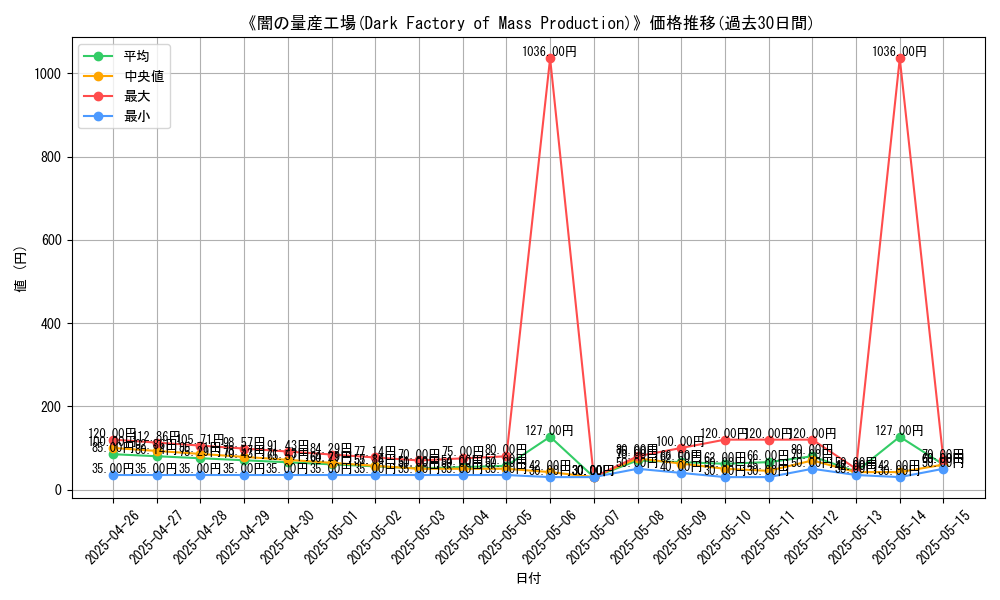Click the 100.00円 data label at 2025-05-09

[680, 441]
